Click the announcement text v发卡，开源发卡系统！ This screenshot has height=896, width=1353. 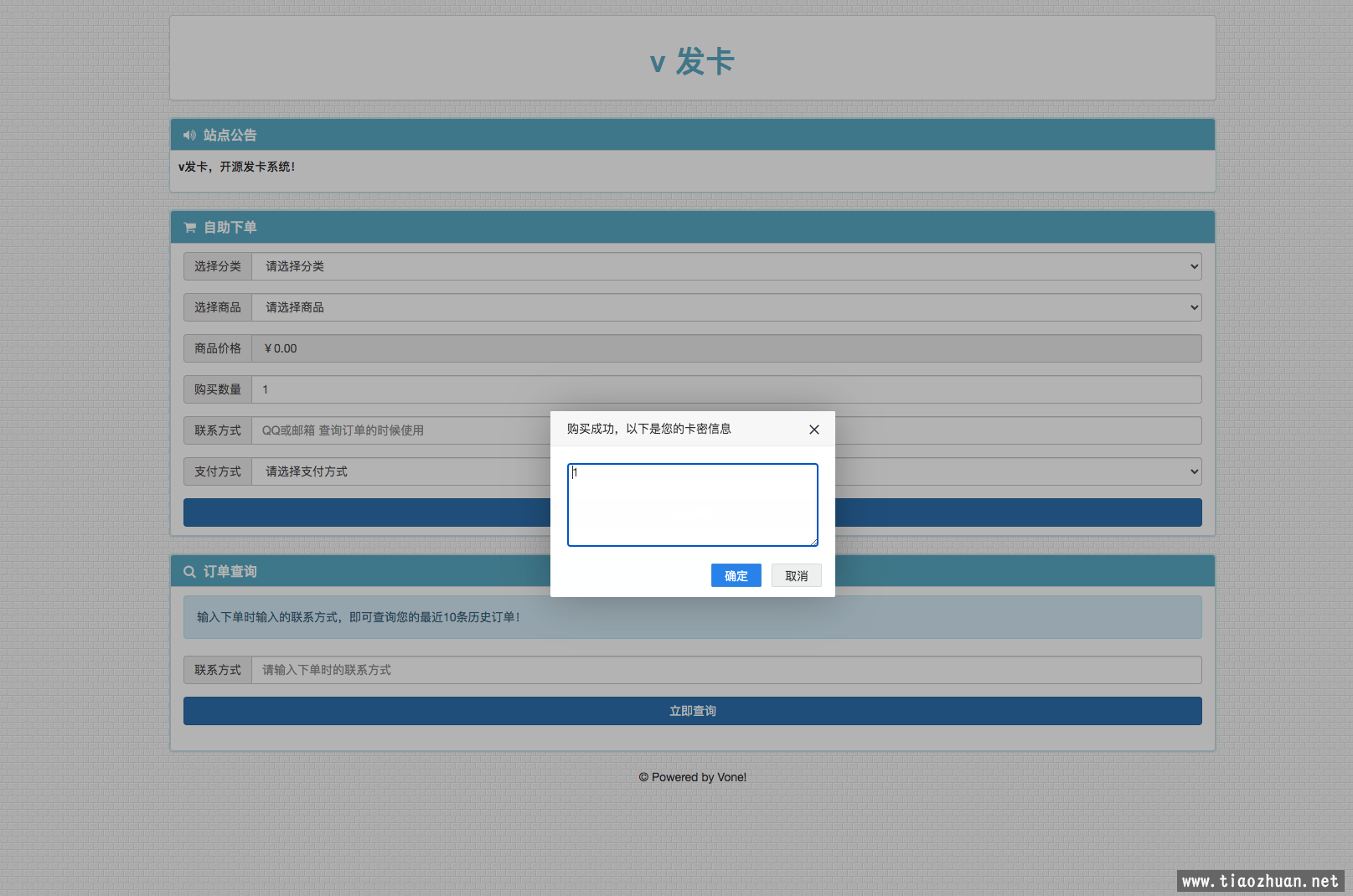(236, 167)
